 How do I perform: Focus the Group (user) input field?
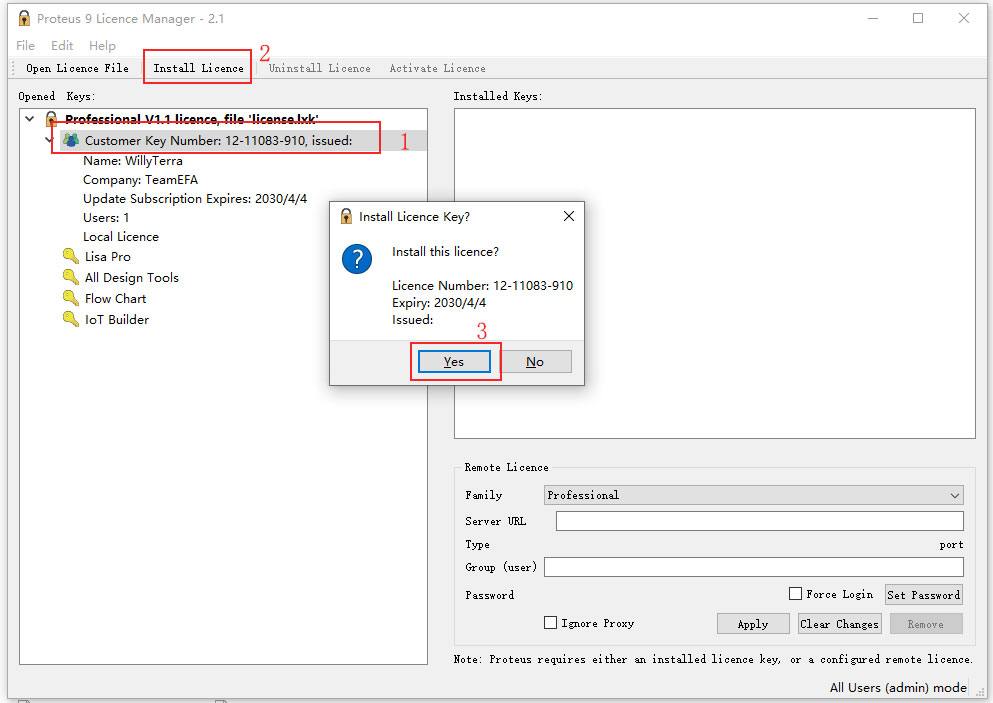pyautogui.click(x=754, y=567)
